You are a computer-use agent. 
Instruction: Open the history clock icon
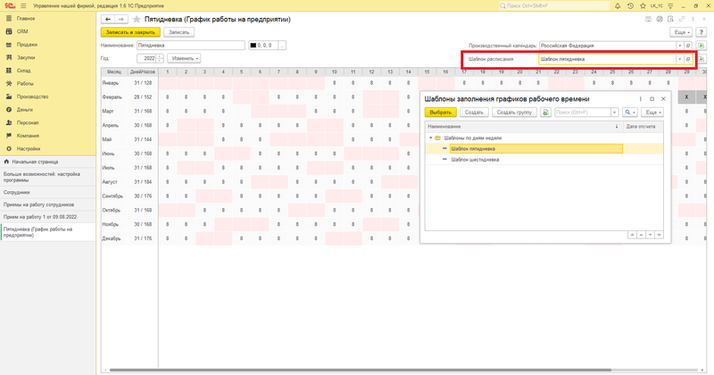point(630,6)
